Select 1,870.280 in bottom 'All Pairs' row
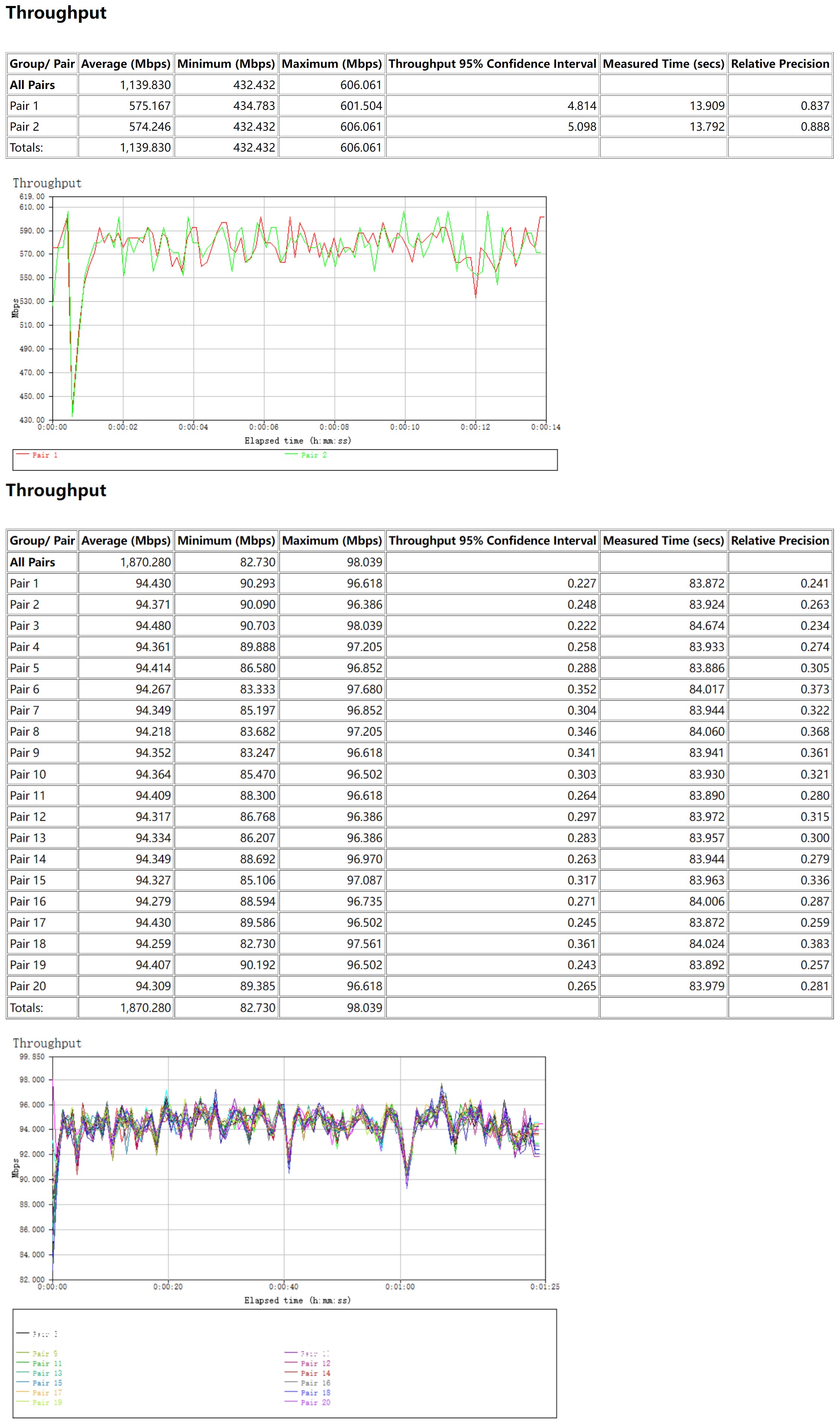The height and width of the screenshot is (1425, 840). coord(146,562)
